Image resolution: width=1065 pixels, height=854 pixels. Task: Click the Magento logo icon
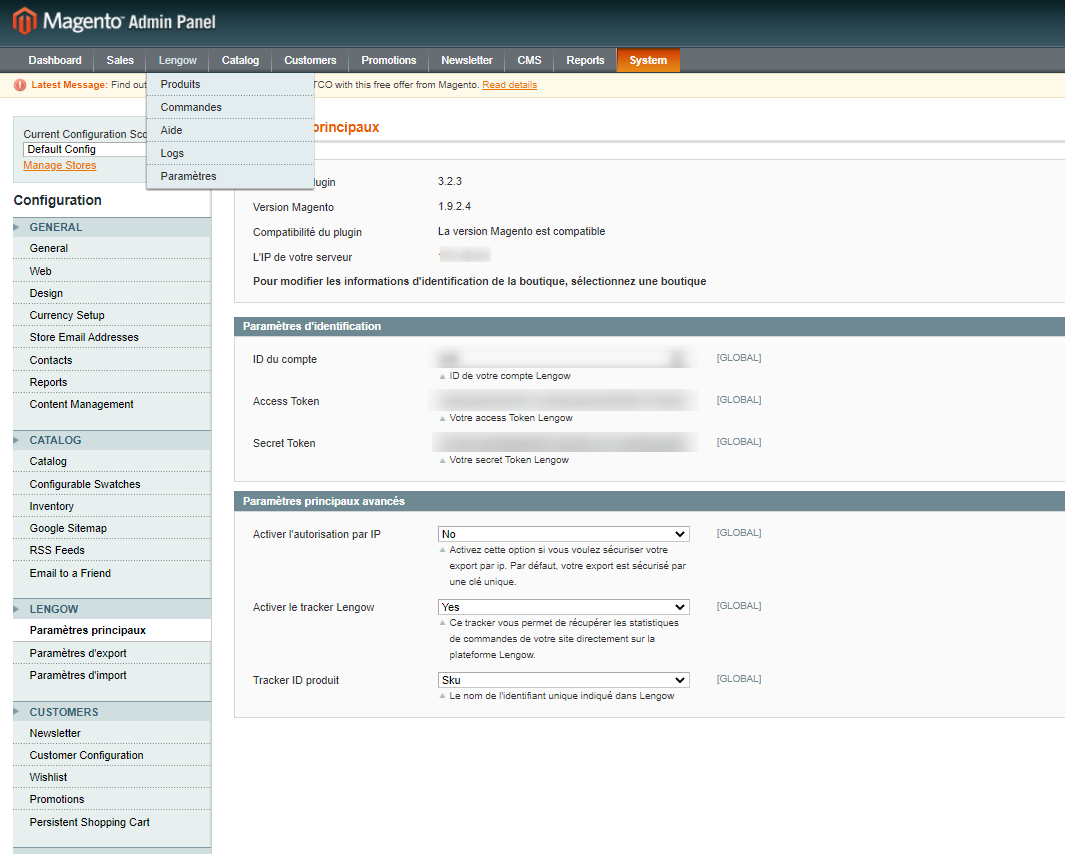click(x=24, y=20)
